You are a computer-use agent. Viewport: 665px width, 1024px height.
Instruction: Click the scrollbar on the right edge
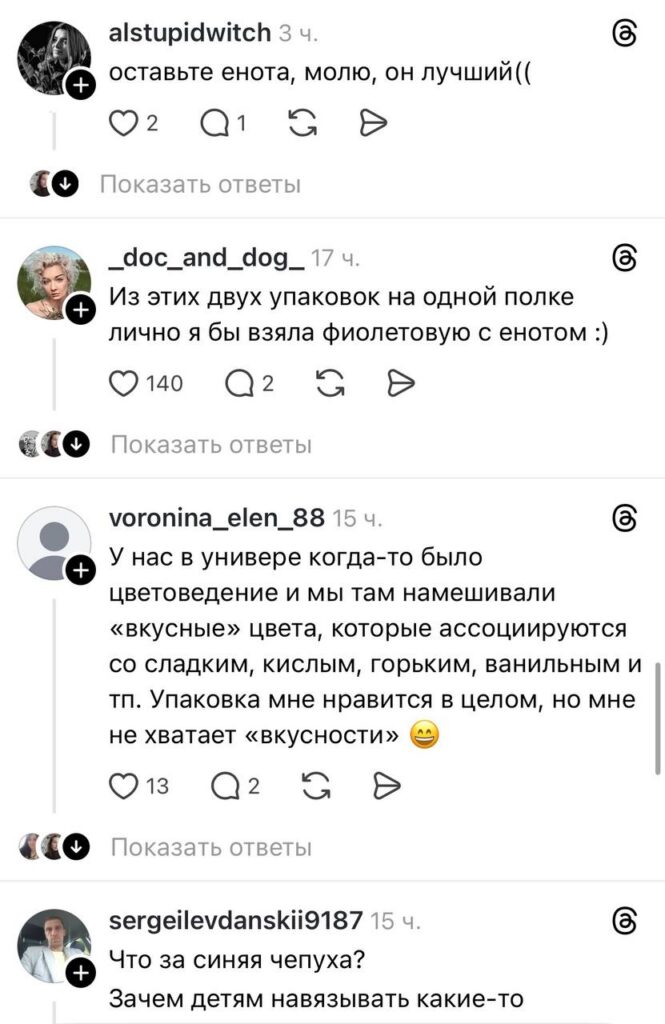click(x=657, y=715)
